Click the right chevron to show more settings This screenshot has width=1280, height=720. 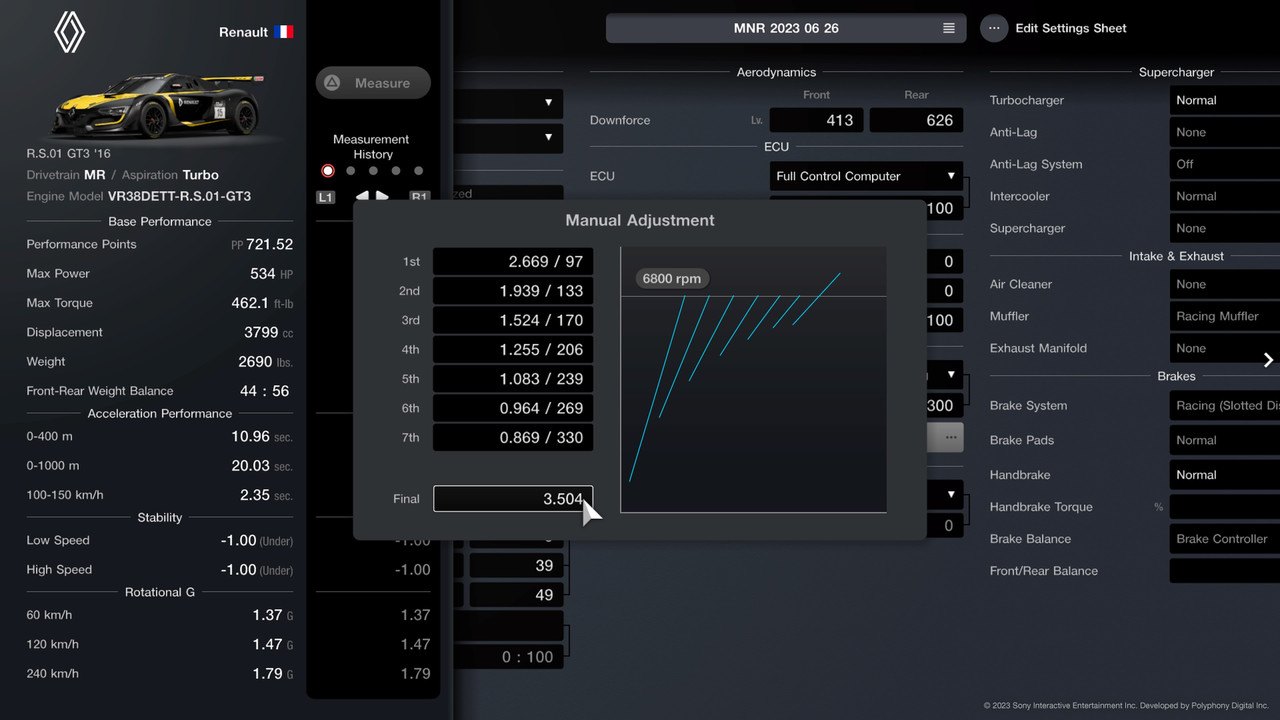[1268, 360]
